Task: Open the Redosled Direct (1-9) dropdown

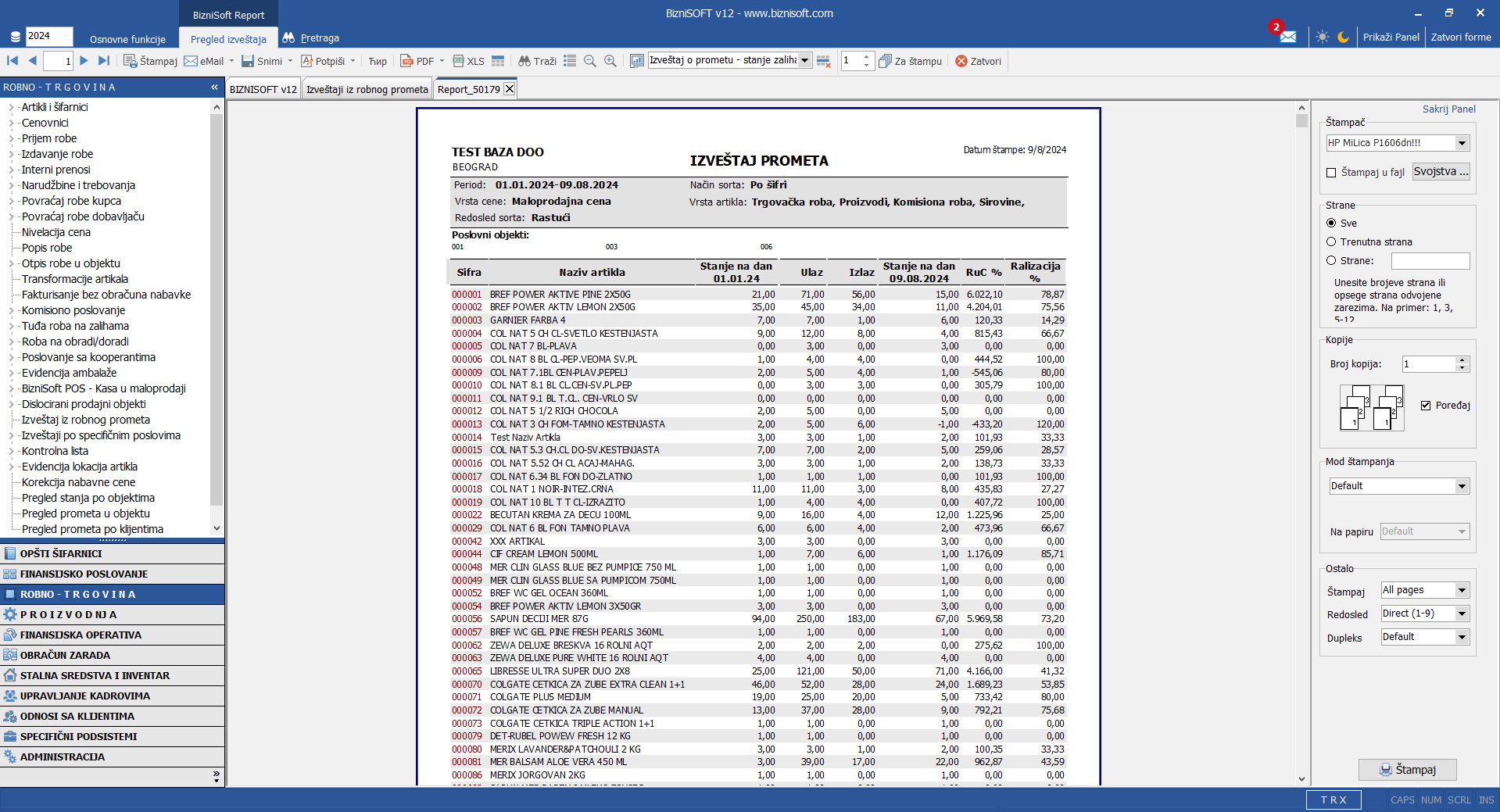Action: 1462,614
